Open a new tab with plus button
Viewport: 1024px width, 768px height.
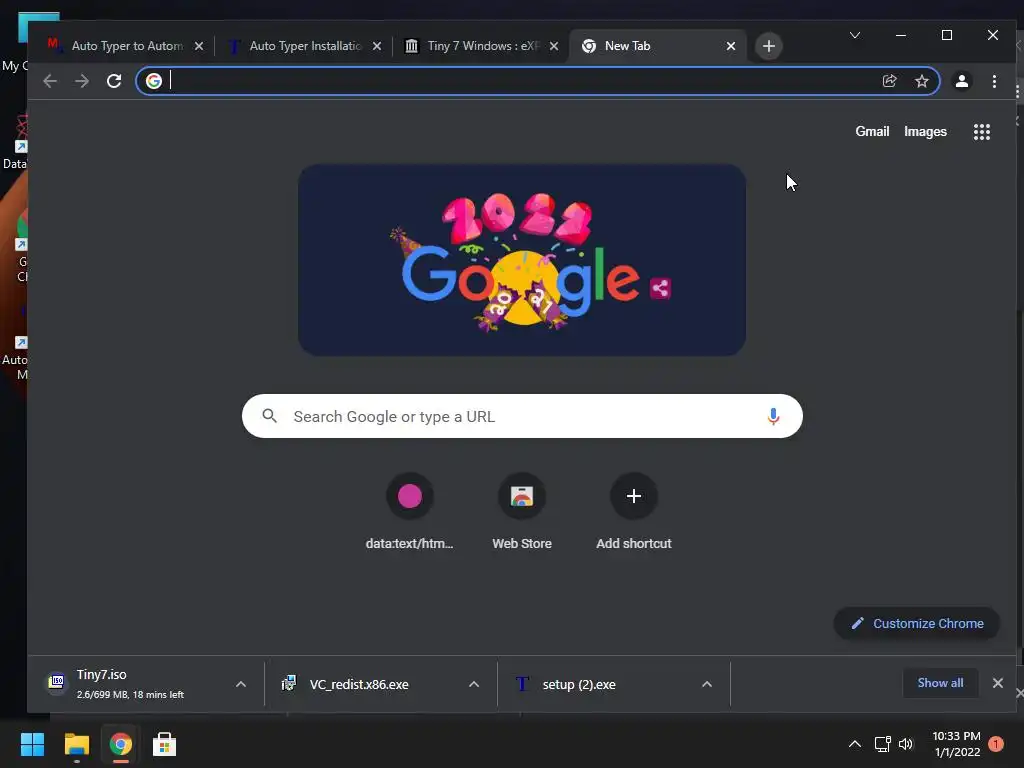point(769,46)
